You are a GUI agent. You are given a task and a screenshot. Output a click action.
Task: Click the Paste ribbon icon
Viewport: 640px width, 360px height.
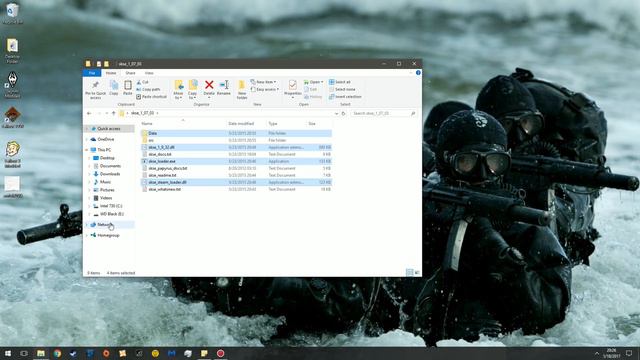(128, 88)
